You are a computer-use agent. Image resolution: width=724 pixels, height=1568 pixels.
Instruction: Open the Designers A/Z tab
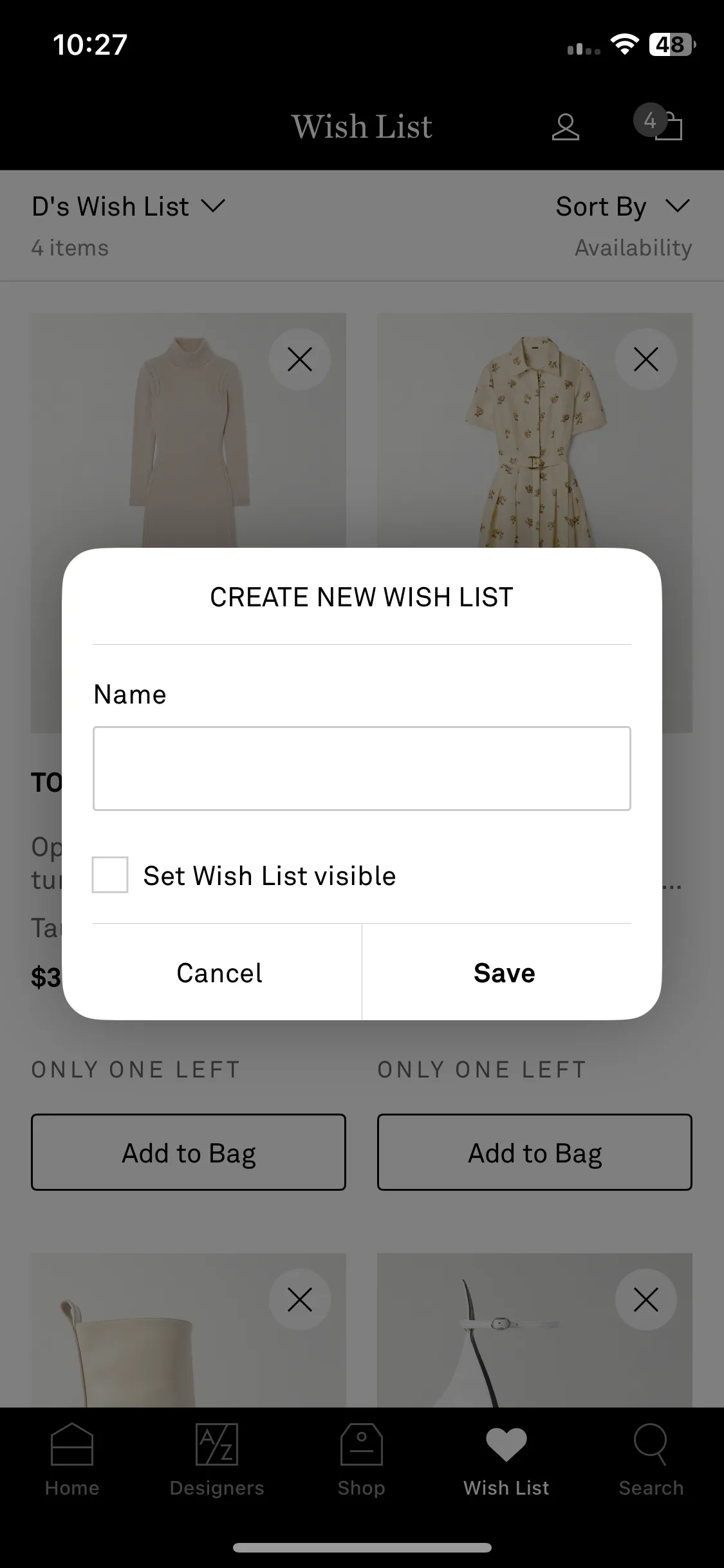click(x=217, y=1460)
